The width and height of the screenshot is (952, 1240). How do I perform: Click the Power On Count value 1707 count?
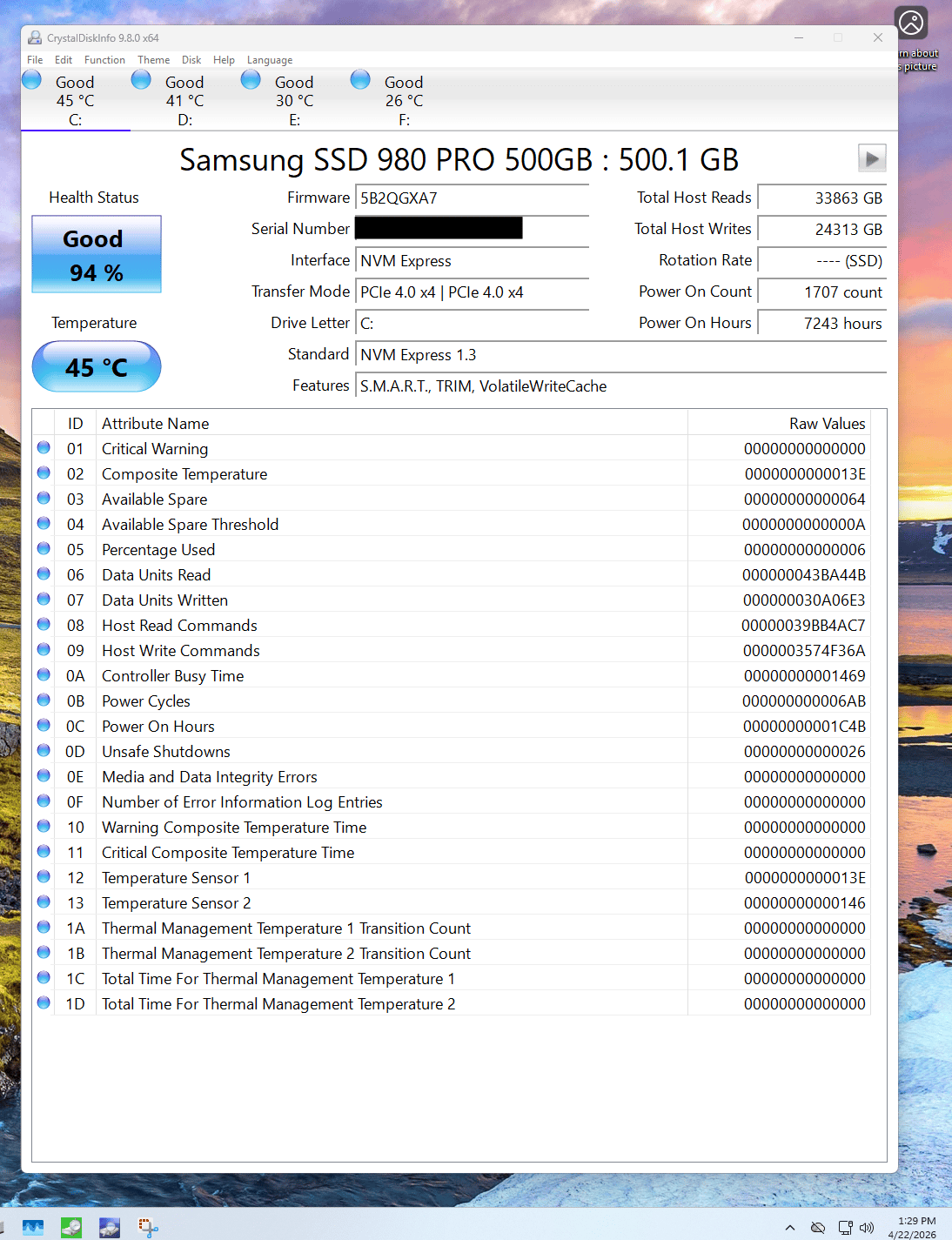click(x=822, y=292)
